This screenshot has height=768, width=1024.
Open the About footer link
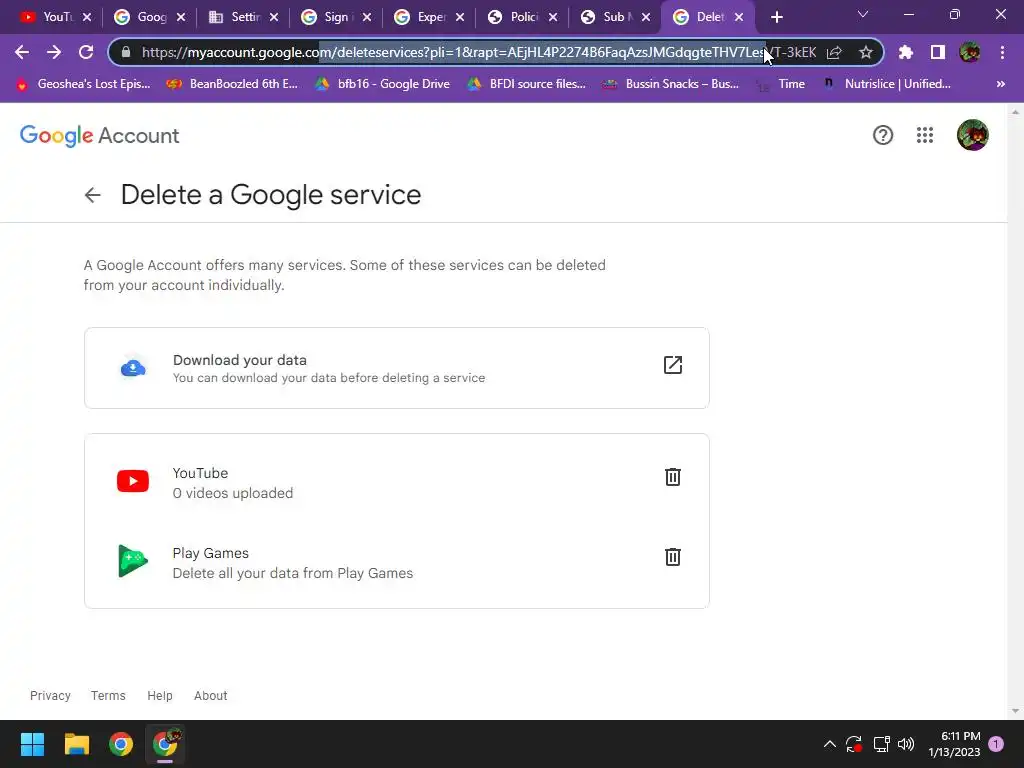click(210, 696)
